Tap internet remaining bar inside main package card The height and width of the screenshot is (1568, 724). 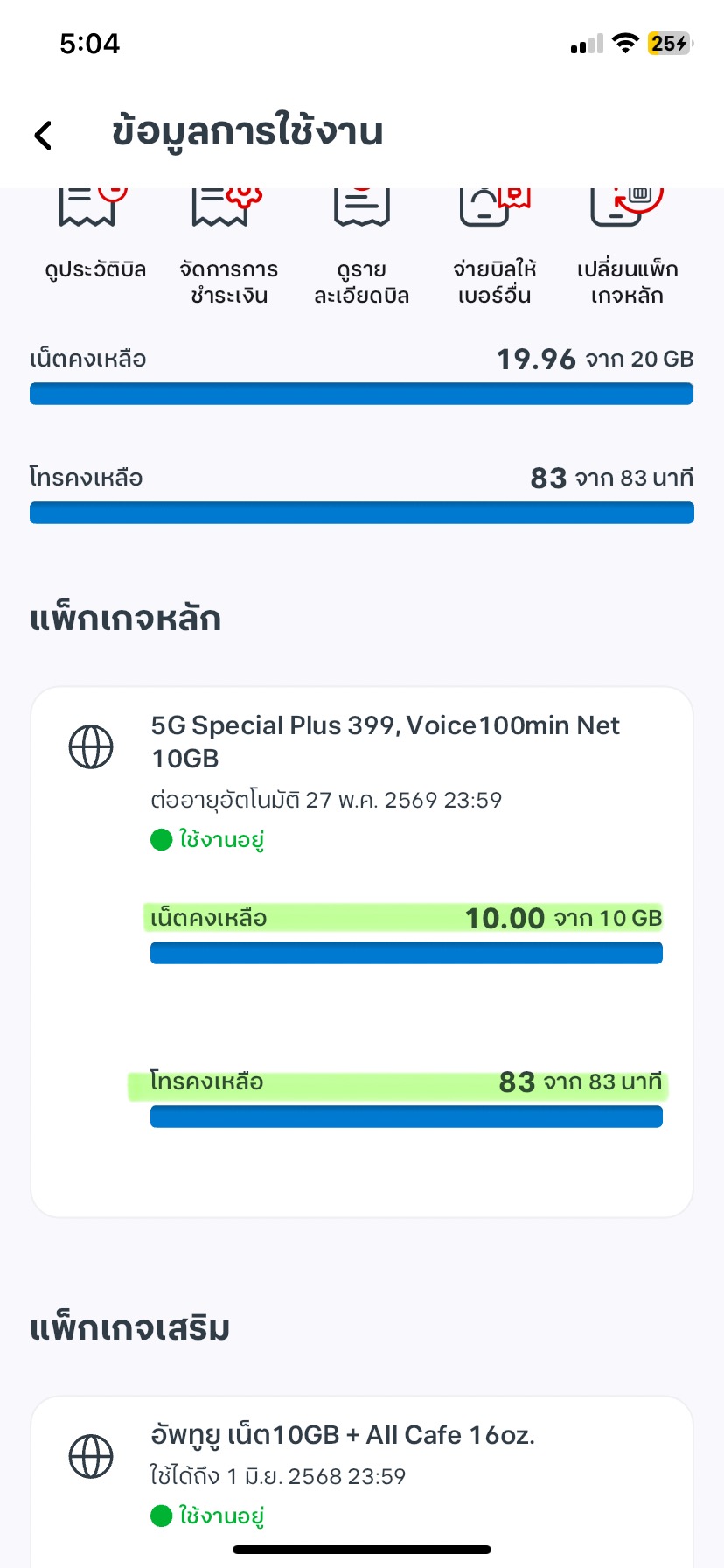point(406,953)
